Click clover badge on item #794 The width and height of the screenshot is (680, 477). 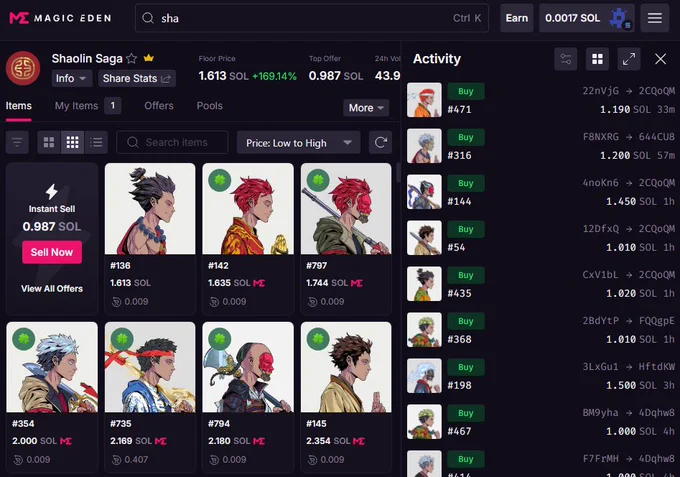pyautogui.click(x=219, y=339)
